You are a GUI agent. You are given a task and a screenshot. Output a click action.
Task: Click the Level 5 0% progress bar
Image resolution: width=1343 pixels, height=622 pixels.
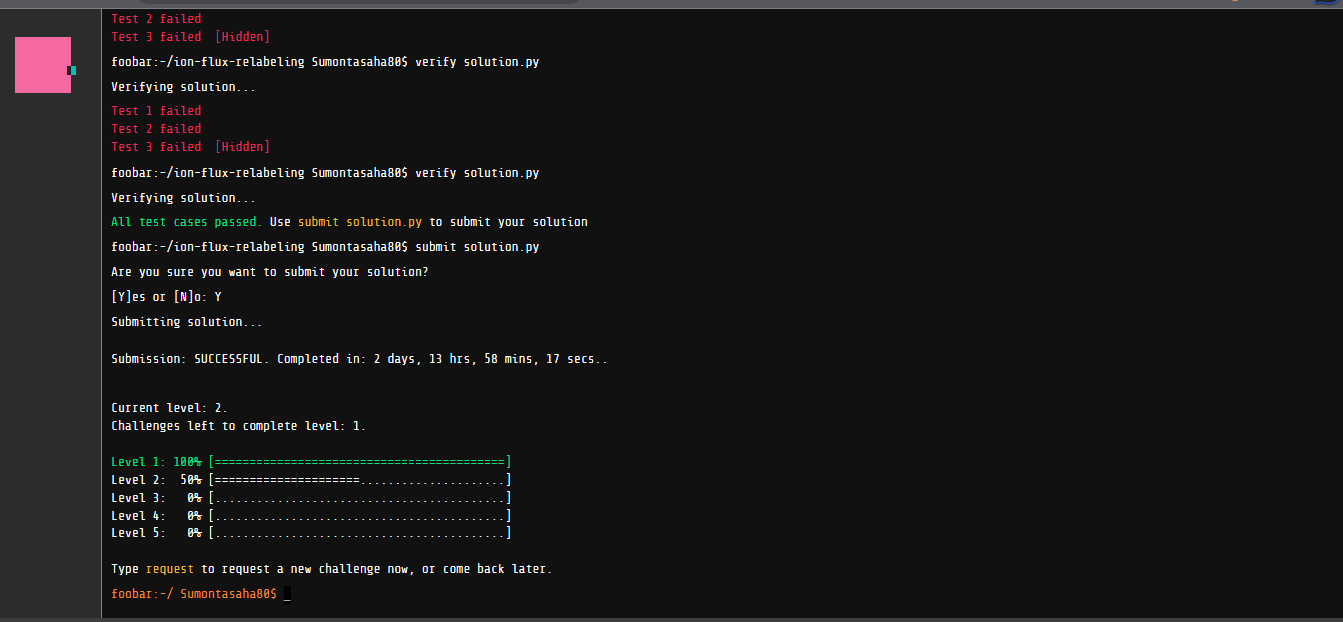point(360,534)
